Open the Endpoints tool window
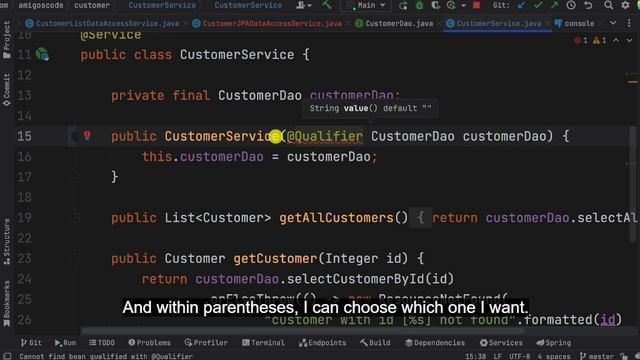 [x=322, y=343]
